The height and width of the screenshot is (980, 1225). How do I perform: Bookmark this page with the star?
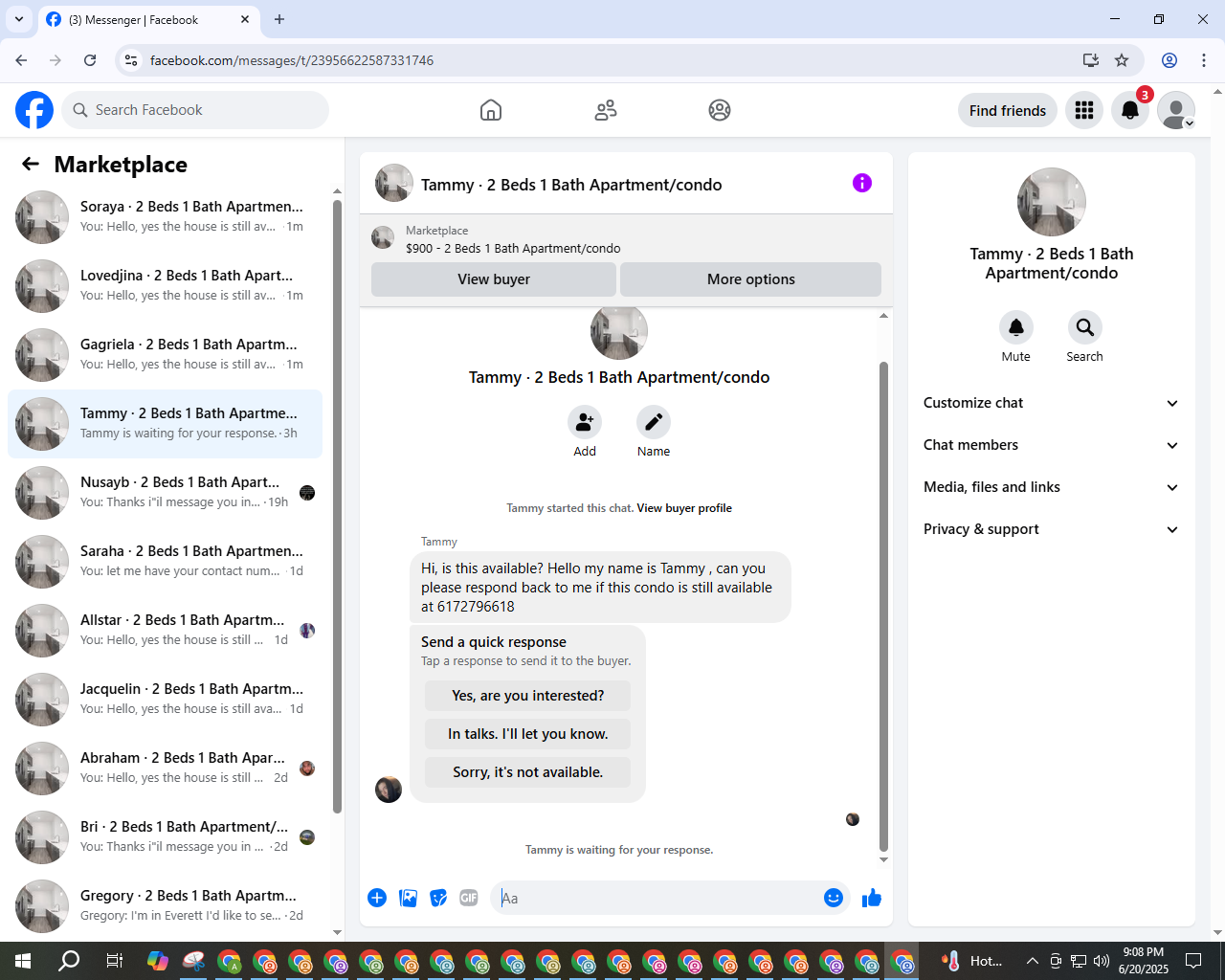click(1122, 60)
